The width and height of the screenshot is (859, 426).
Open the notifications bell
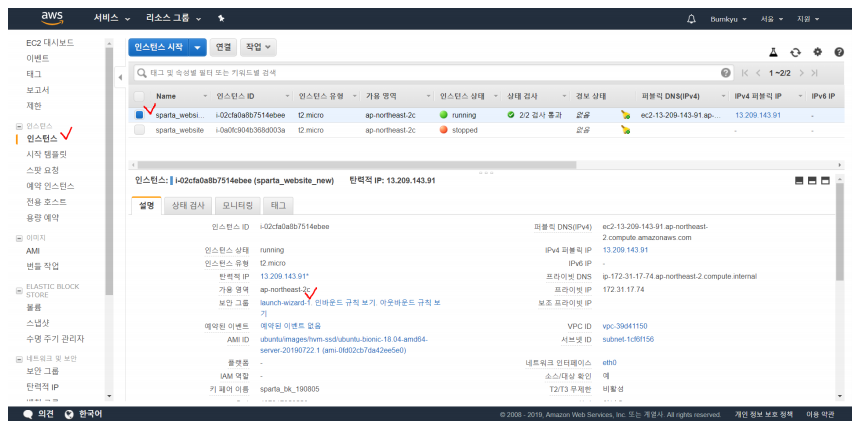click(691, 19)
